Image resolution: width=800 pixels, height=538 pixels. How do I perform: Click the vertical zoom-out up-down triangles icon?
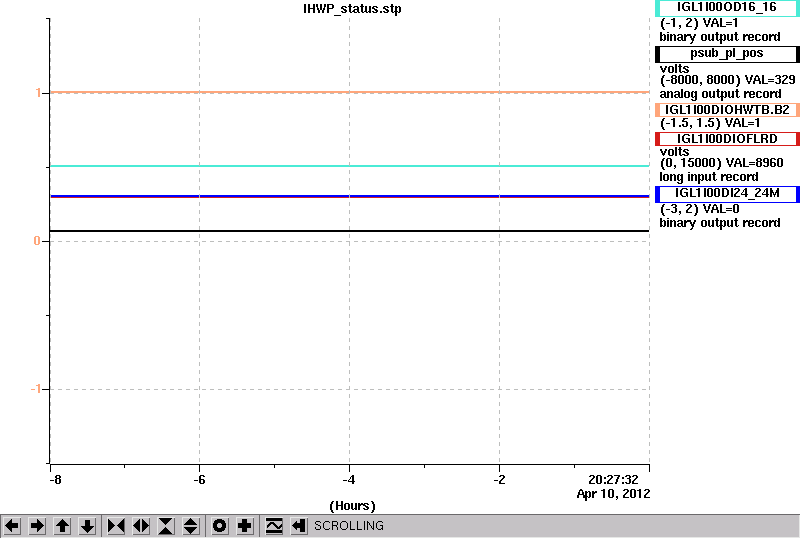(x=191, y=526)
